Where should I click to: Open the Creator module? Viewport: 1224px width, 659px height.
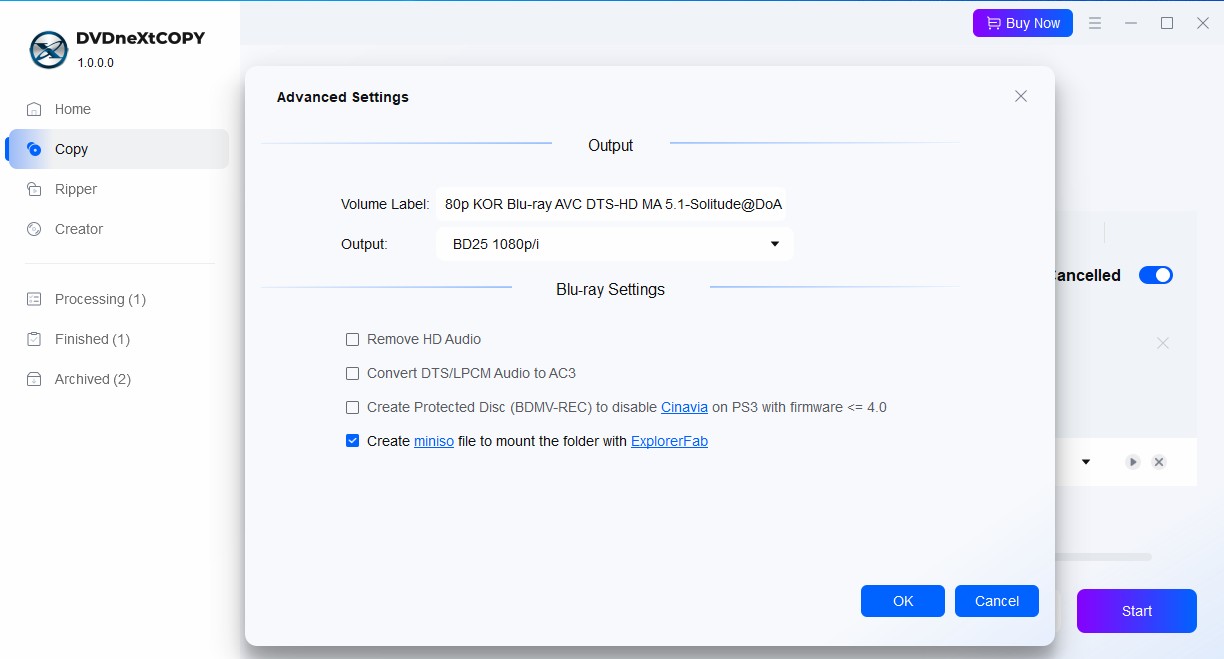pos(118,229)
